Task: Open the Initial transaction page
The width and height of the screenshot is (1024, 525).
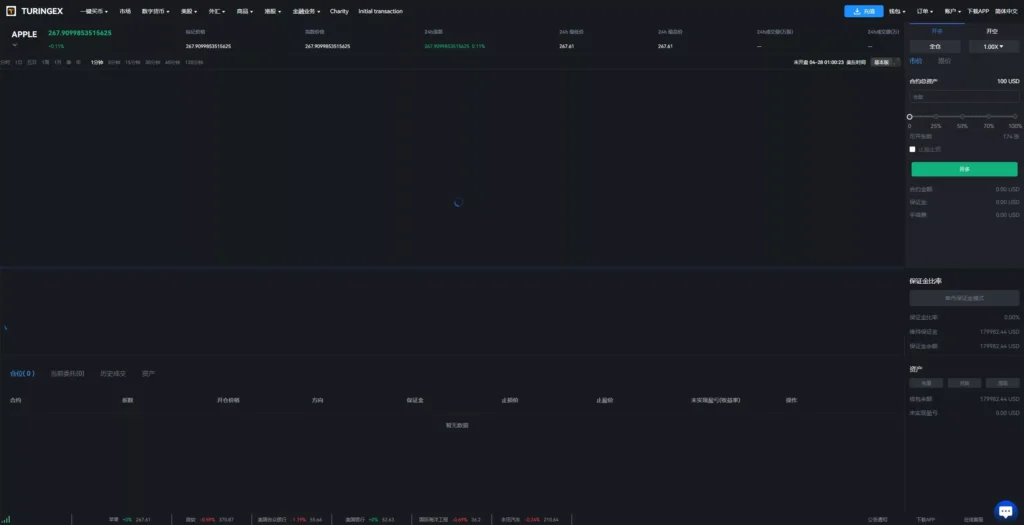Action: pos(380,12)
